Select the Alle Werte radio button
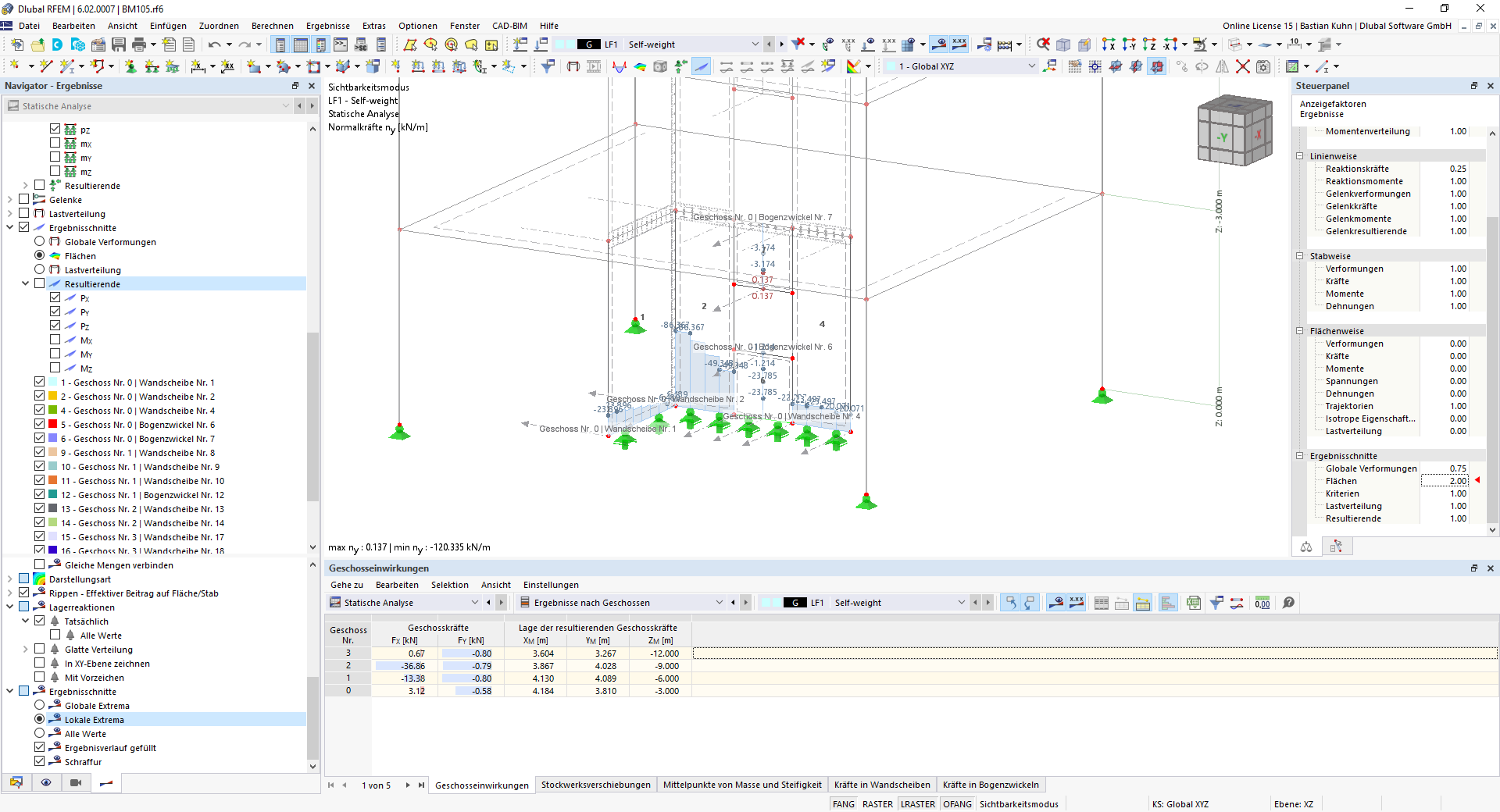Viewport: 1500px width, 812px height. [39, 733]
